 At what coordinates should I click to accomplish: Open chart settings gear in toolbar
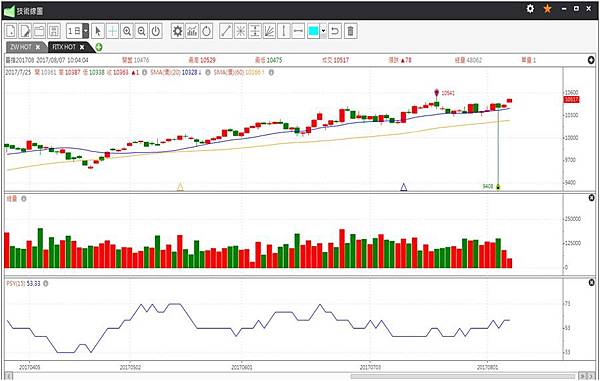point(178,31)
